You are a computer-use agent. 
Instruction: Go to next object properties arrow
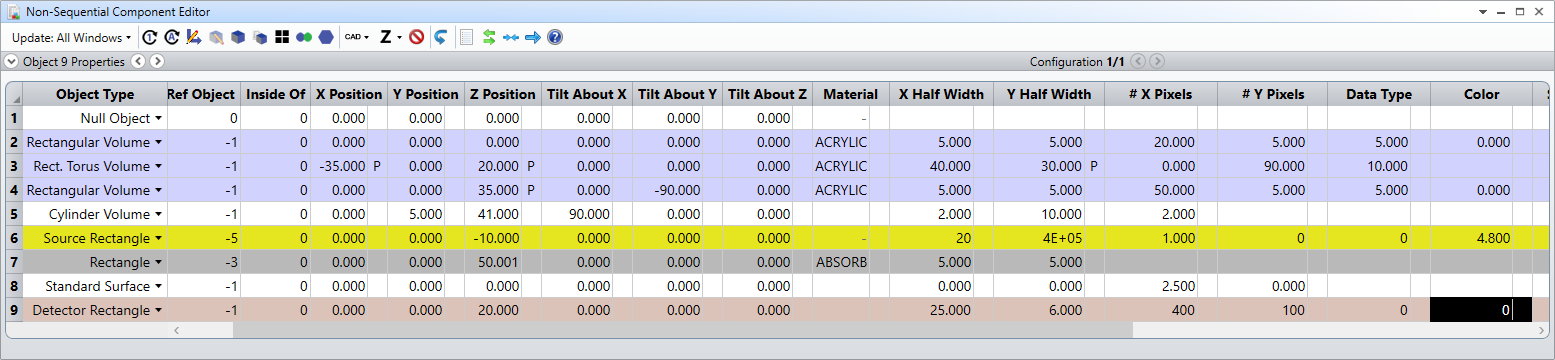(x=157, y=61)
